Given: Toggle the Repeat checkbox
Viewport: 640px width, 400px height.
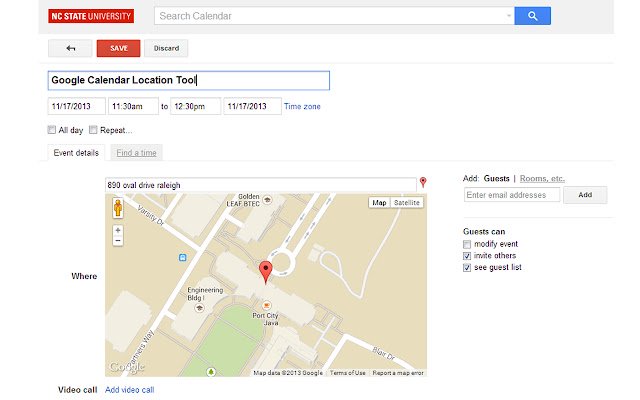Looking at the screenshot, I should (93, 130).
